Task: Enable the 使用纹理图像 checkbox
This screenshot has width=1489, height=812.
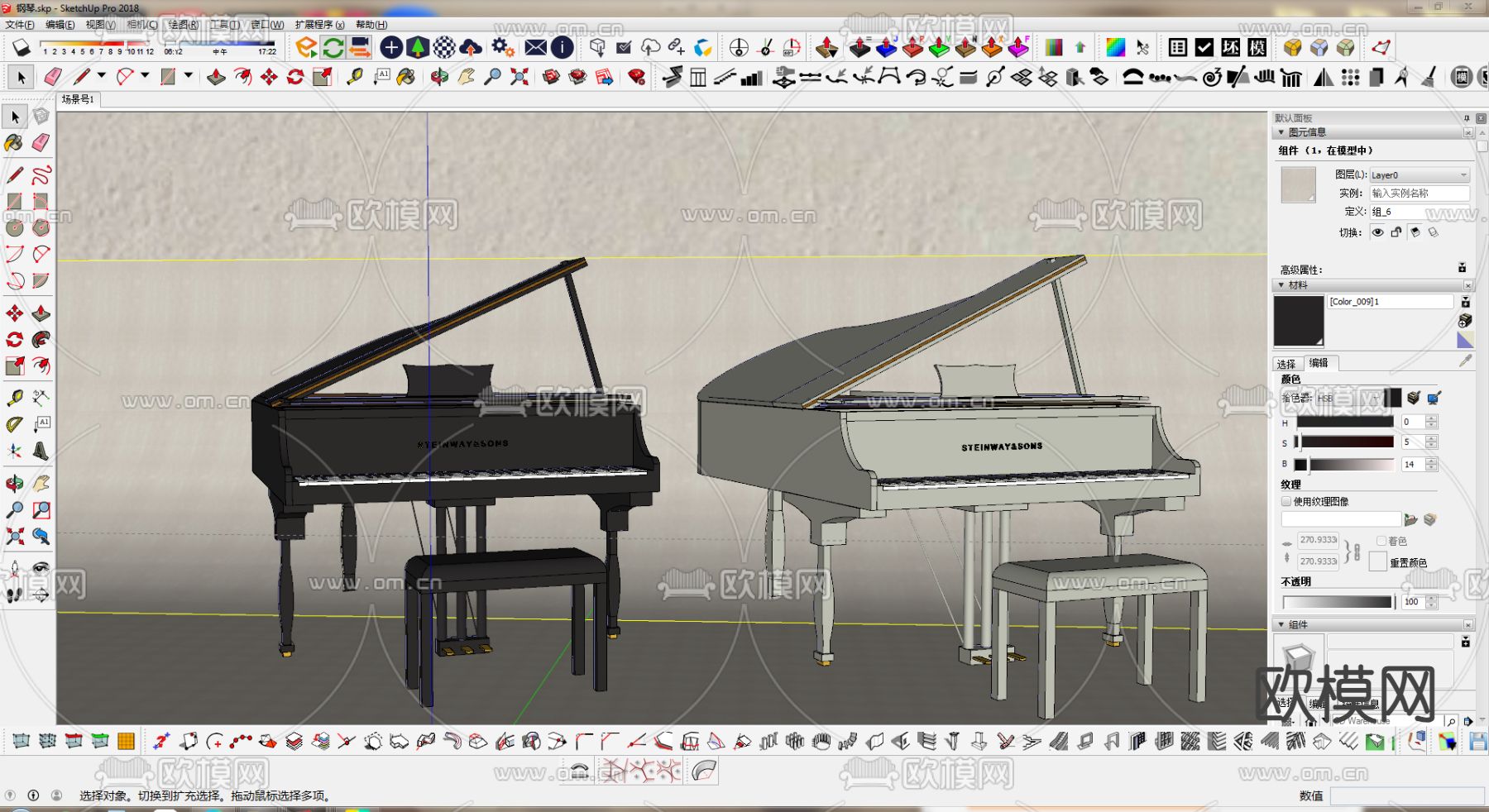Action: point(1286,501)
